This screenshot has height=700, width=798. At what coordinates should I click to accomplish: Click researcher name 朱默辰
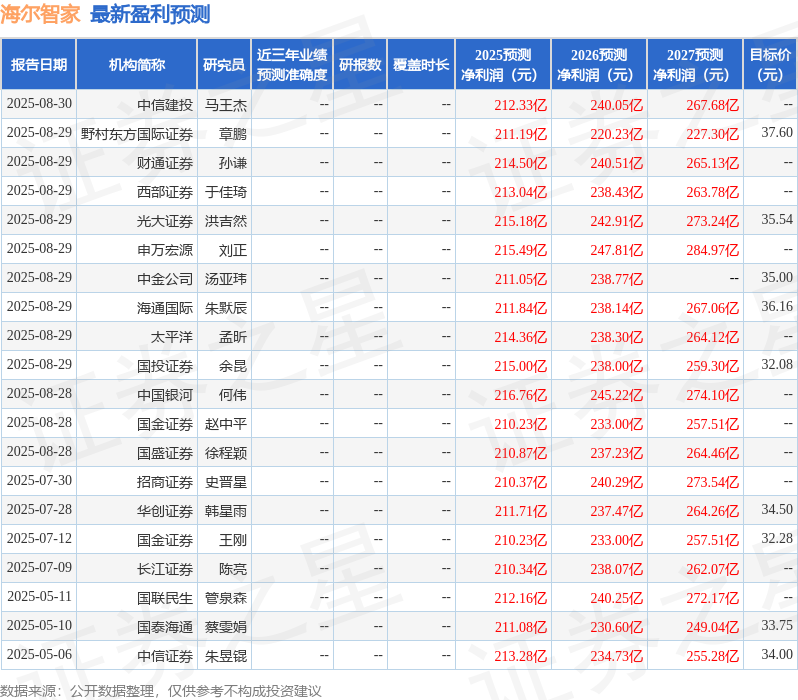(226, 308)
